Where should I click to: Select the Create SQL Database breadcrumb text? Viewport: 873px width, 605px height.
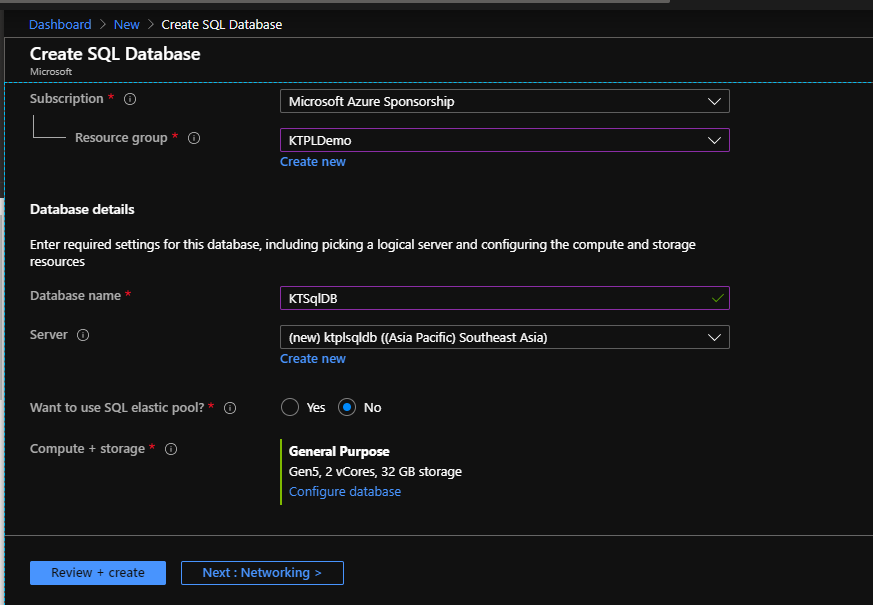(222, 24)
